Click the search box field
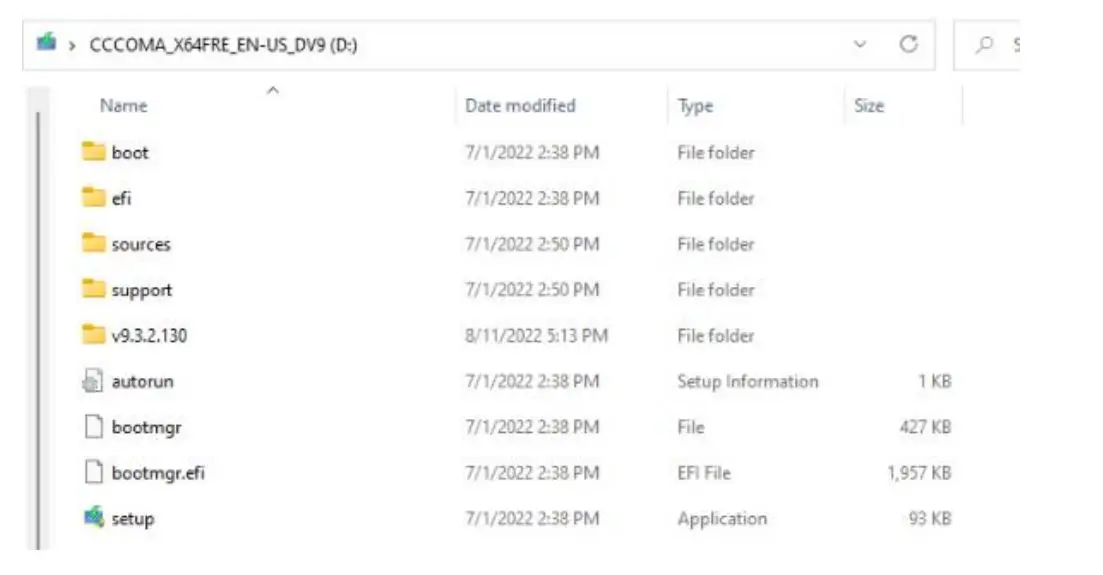This screenshot has height=575, width=1103. [x=995, y=45]
